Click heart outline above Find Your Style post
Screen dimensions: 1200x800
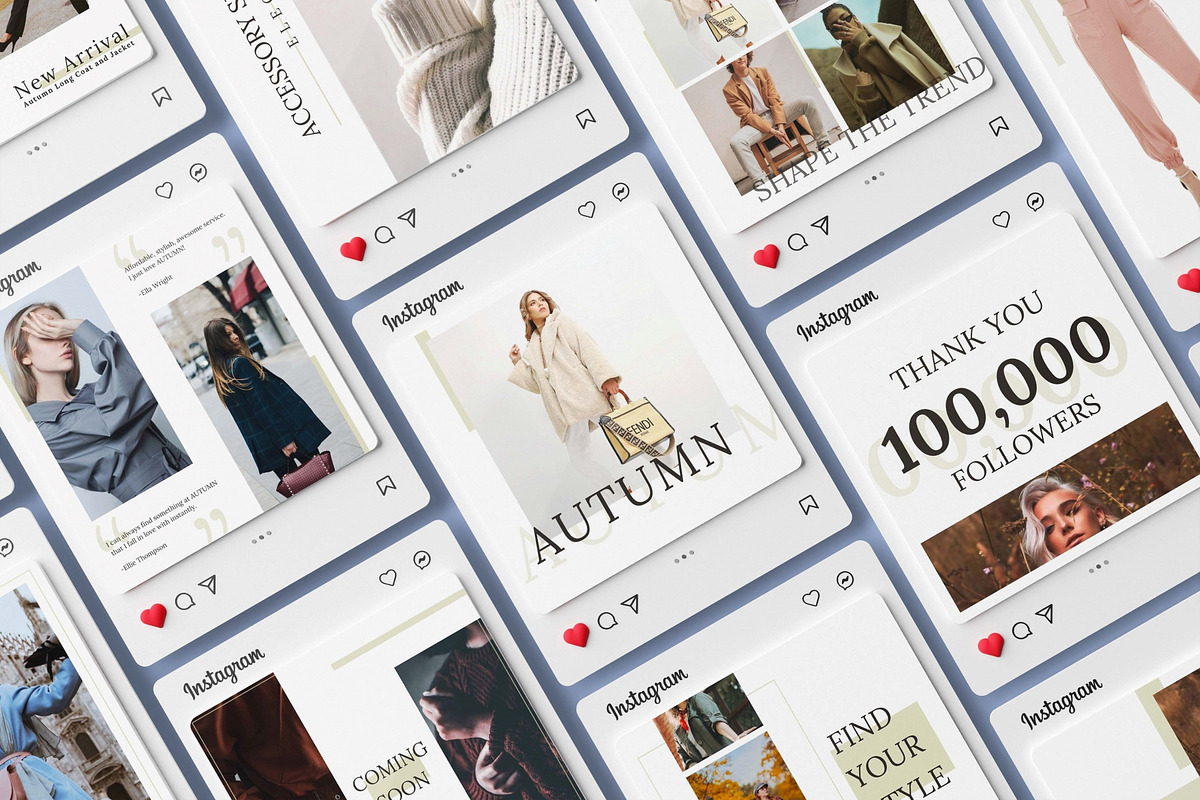point(811,598)
